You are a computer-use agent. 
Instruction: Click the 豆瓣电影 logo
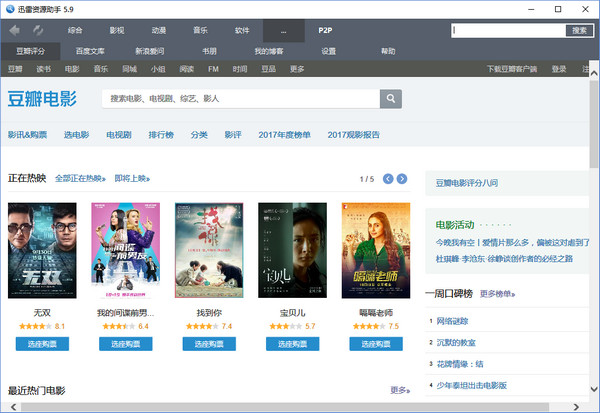tap(42, 99)
